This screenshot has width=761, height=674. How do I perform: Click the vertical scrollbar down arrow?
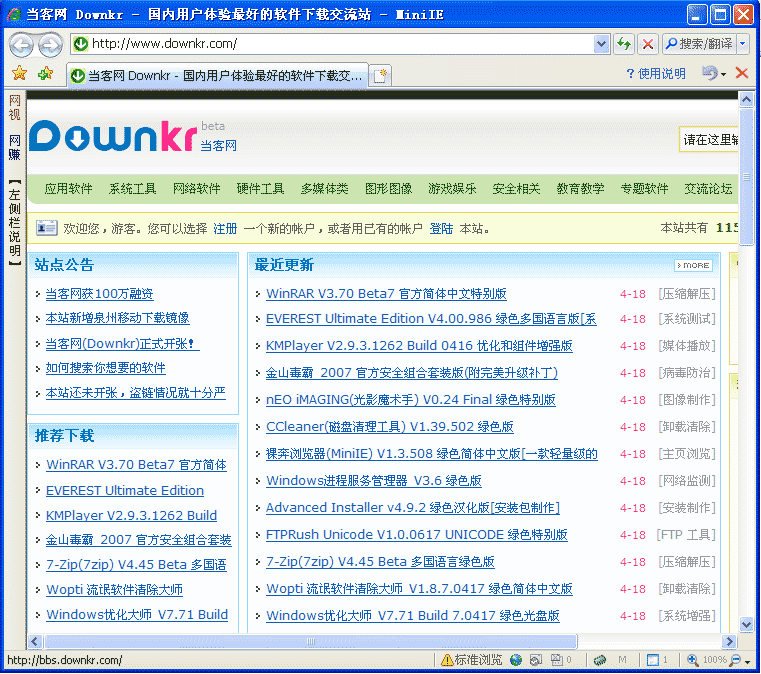(x=746, y=624)
